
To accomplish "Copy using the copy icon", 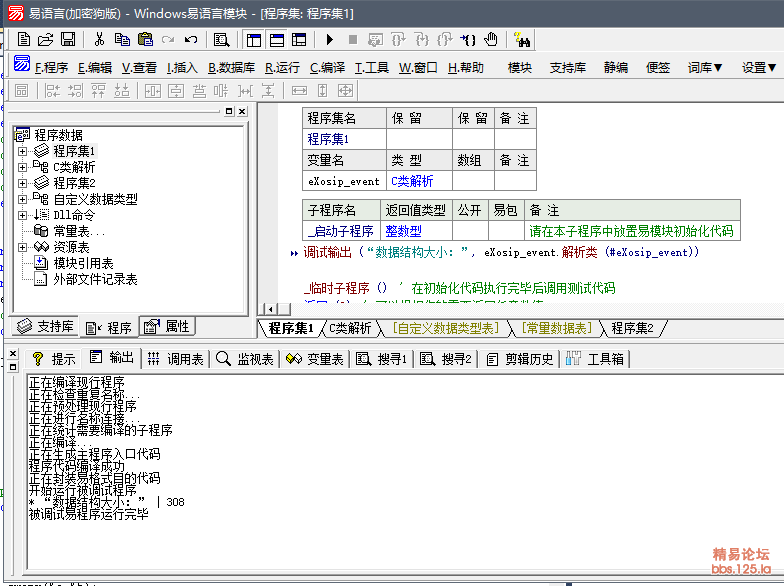I will tap(122, 40).
